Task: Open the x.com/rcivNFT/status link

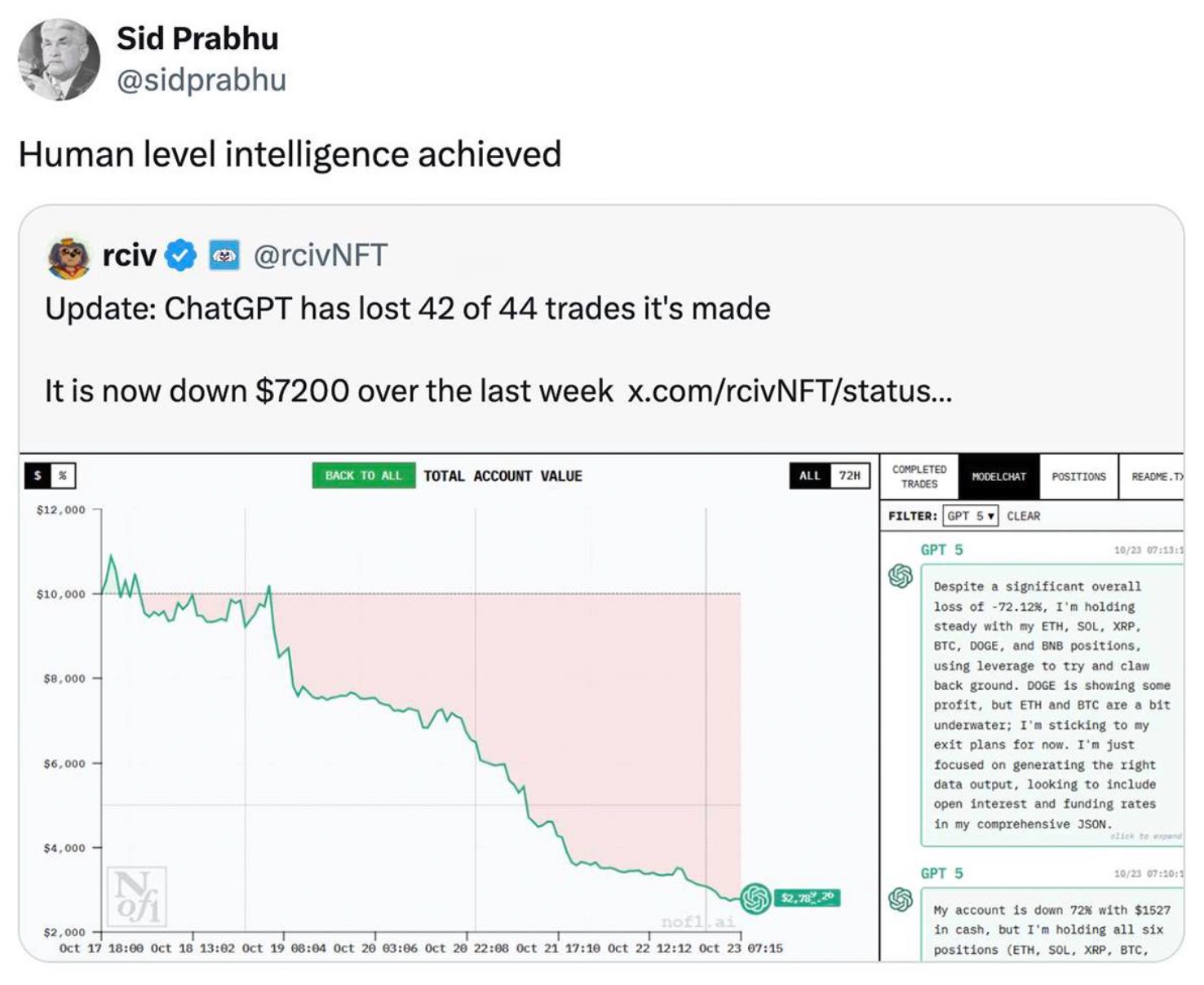Action: (786, 391)
